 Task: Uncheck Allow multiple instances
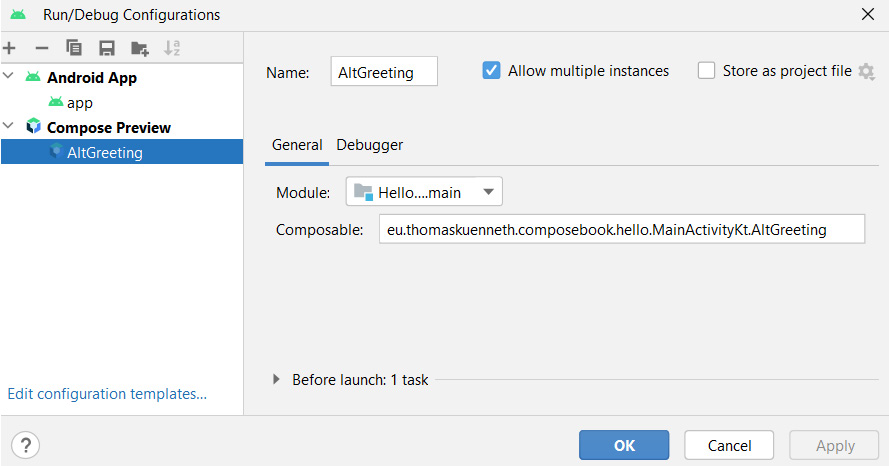491,71
